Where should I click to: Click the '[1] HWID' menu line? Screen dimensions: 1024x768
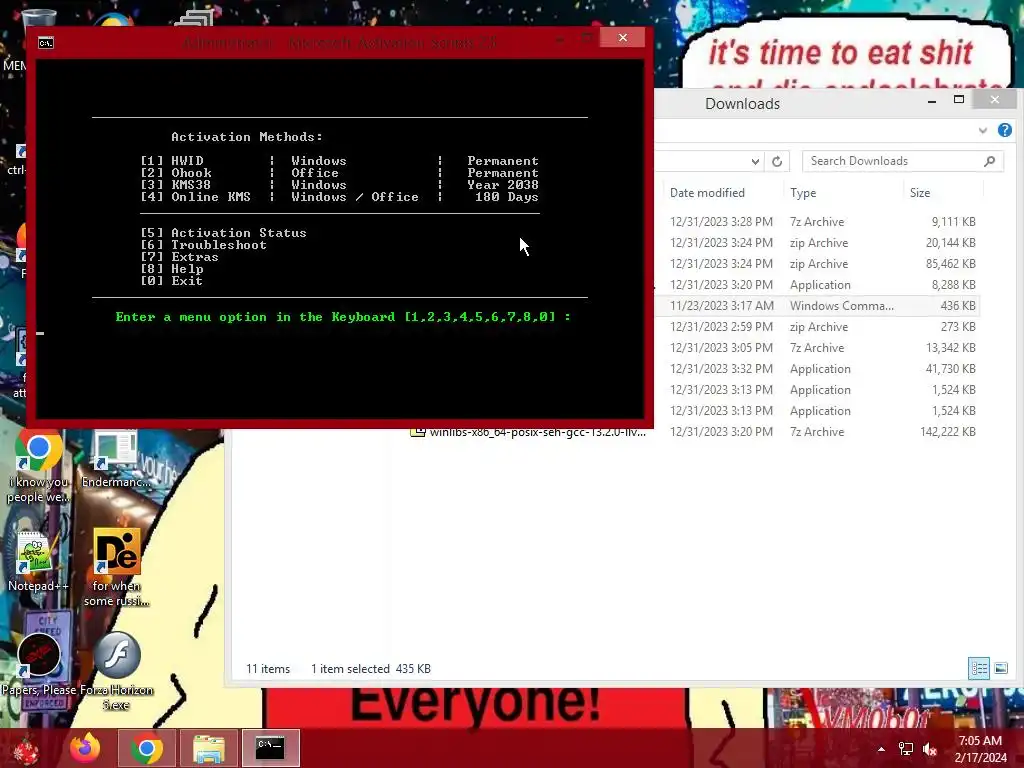coord(340,161)
